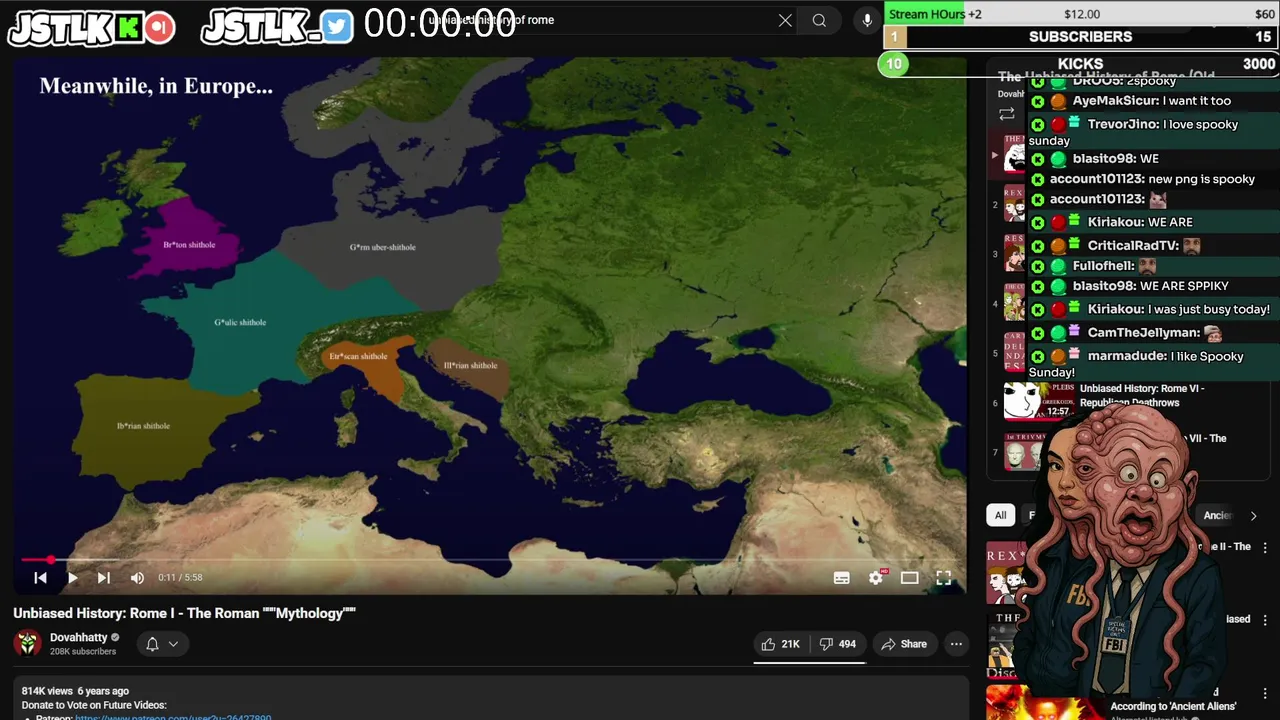Click moderation icon beside CamTheJellyman message
The image size is (1280, 720).
(1038, 334)
